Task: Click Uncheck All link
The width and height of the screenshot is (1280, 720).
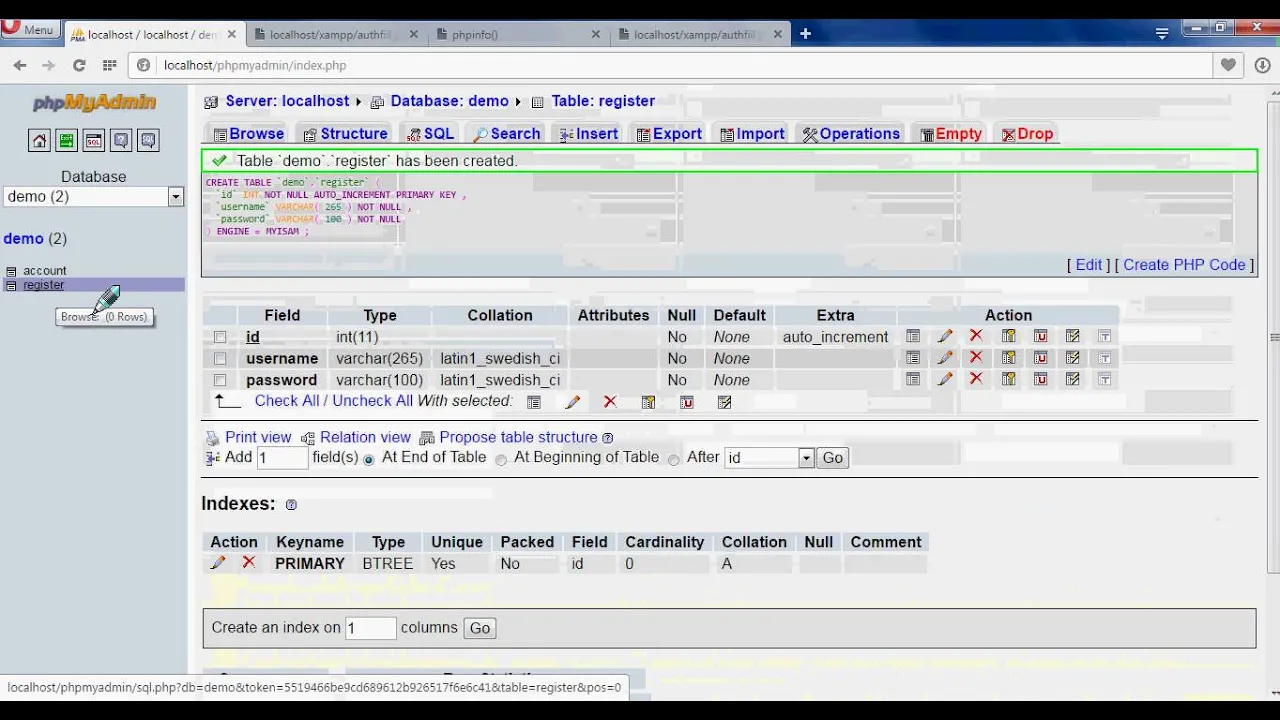Action: tap(372, 401)
